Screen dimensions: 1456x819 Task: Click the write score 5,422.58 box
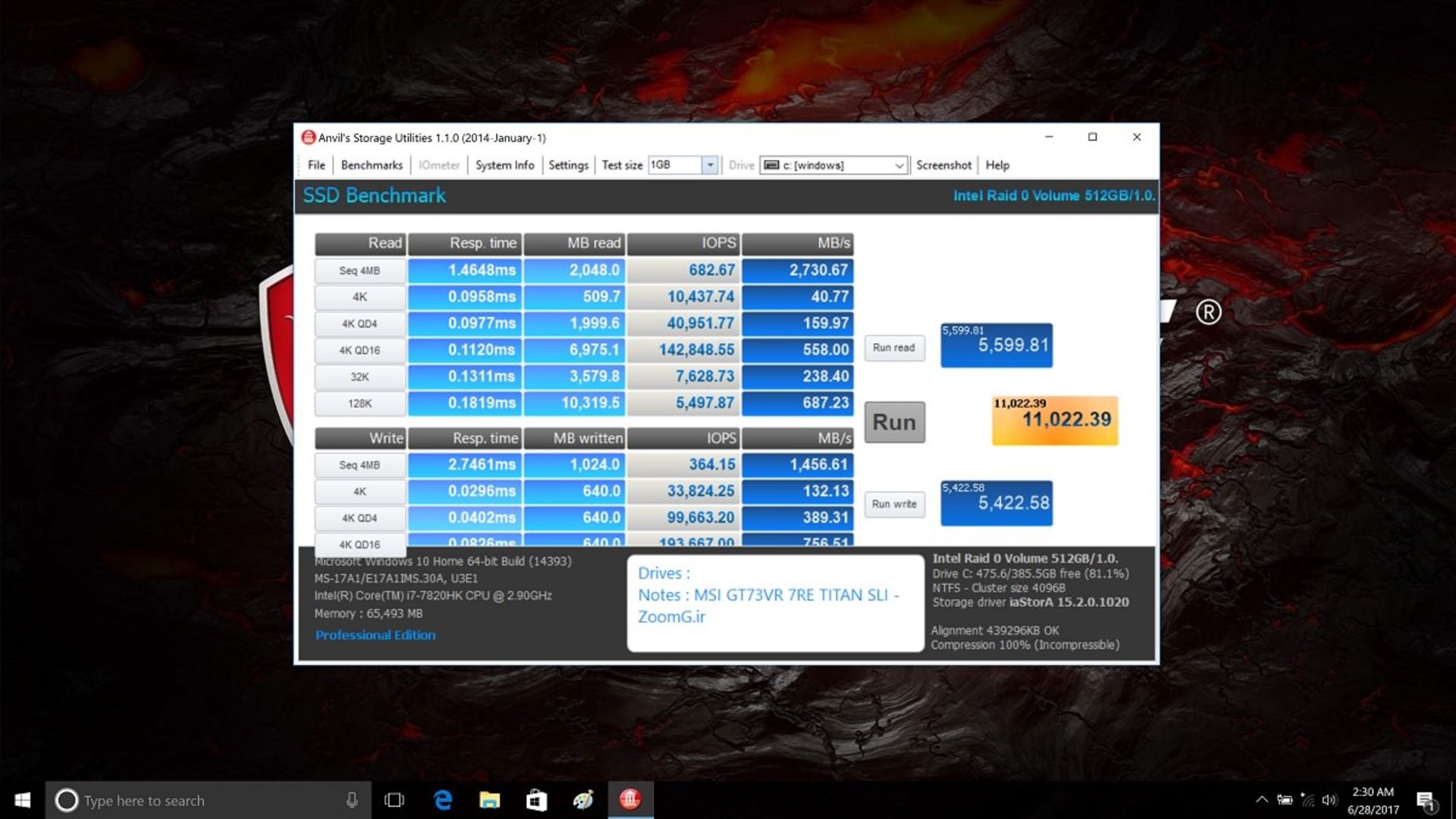click(996, 503)
